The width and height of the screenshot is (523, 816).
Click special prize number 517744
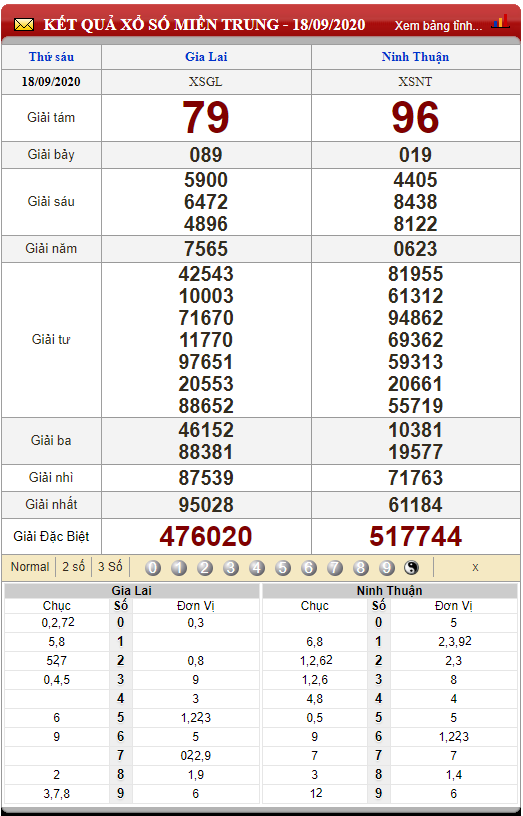(415, 537)
